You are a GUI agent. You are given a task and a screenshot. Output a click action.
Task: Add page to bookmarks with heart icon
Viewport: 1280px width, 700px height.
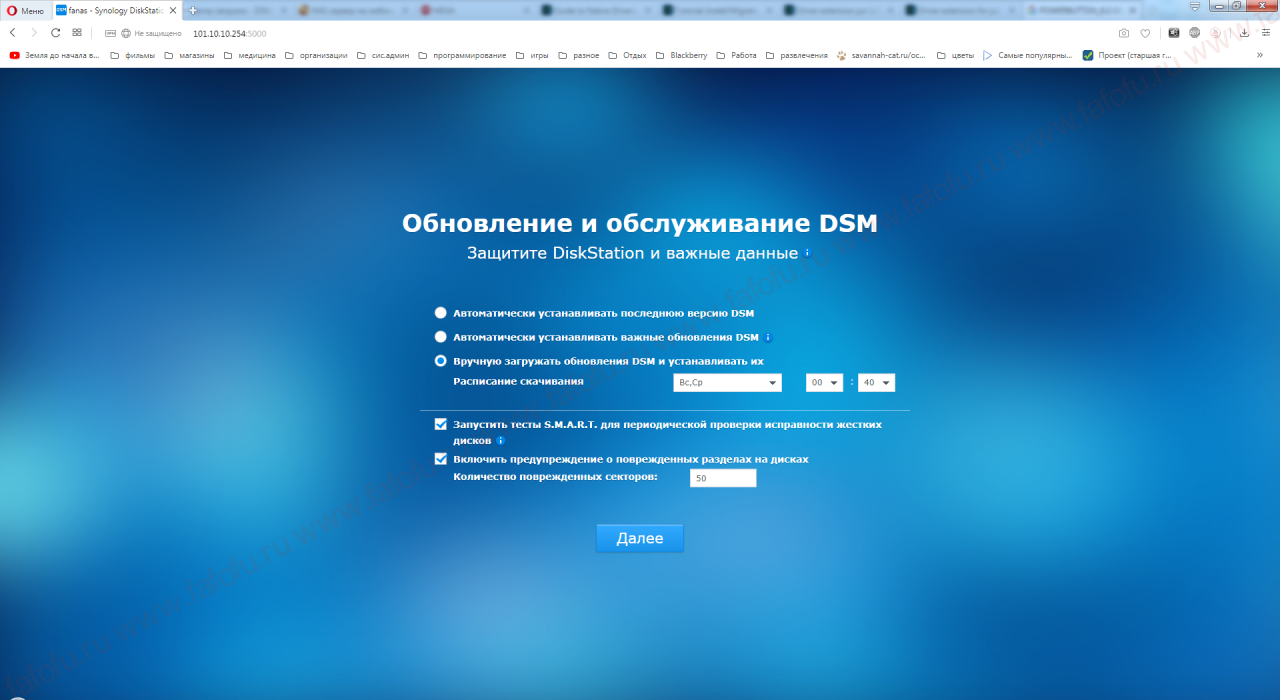coord(1146,33)
